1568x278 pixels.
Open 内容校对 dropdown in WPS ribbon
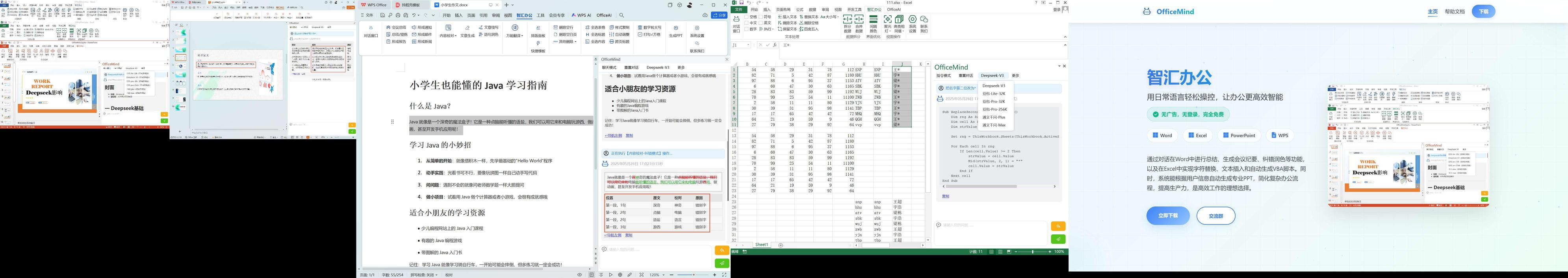449,31
